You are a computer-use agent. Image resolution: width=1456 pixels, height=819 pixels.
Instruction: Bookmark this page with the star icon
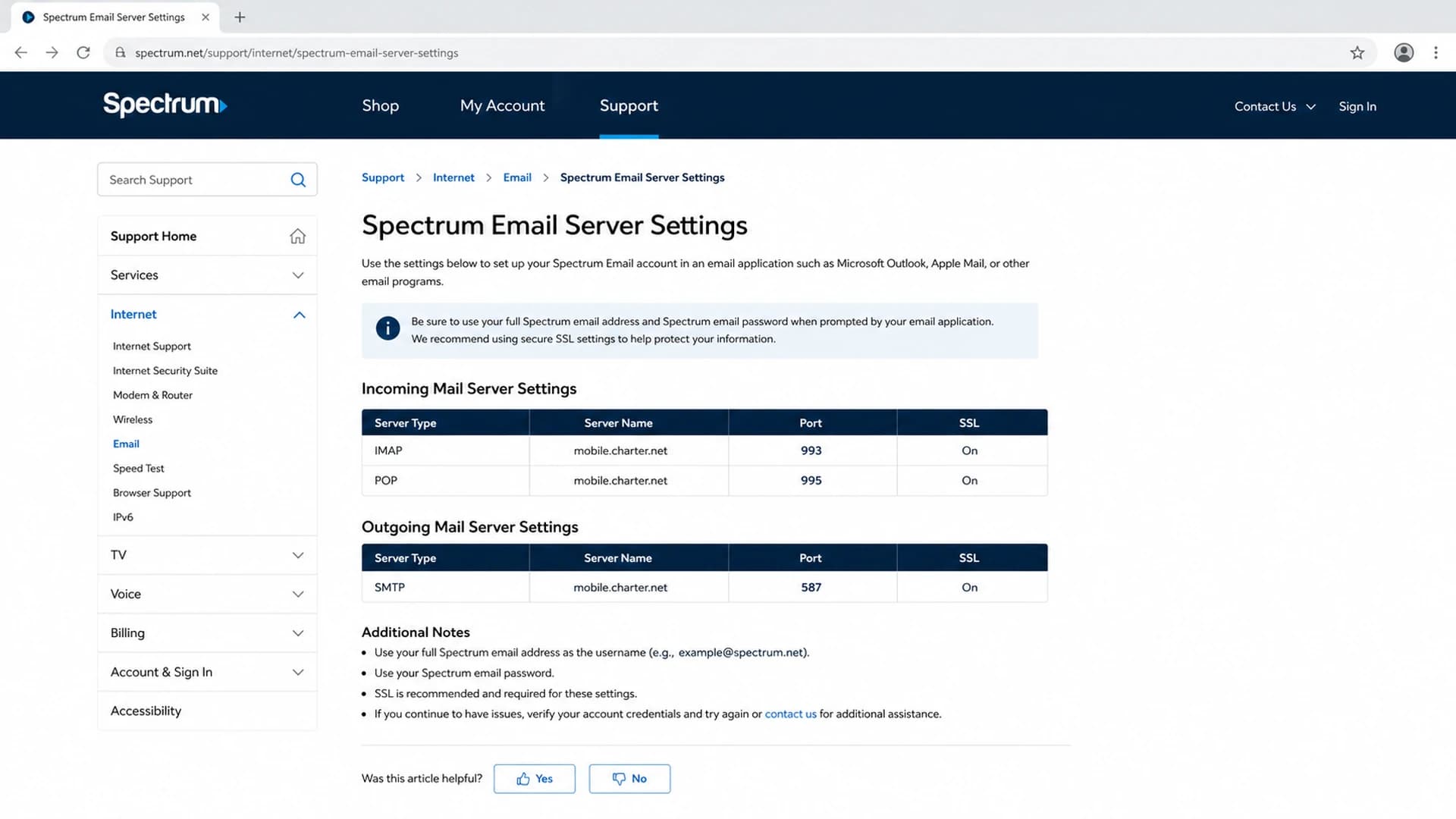coord(1357,52)
